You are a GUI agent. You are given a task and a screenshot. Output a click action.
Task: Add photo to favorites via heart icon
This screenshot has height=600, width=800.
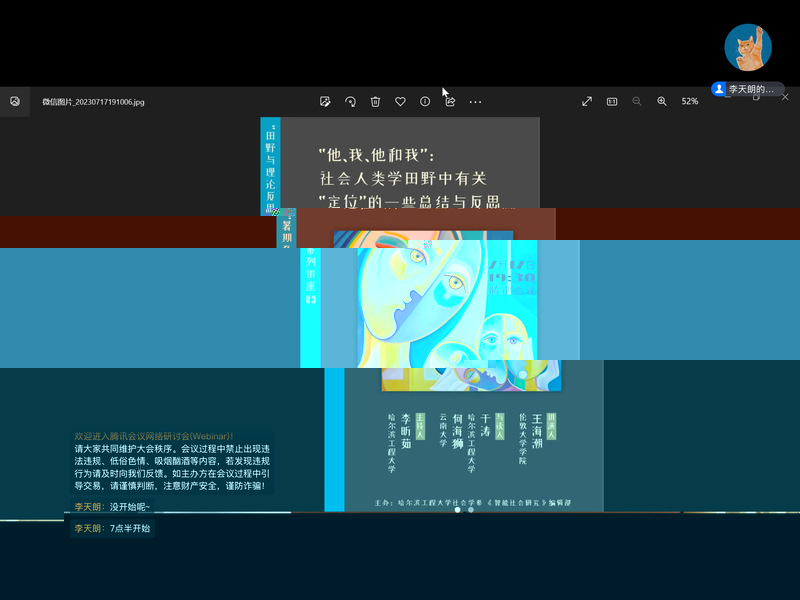click(400, 102)
